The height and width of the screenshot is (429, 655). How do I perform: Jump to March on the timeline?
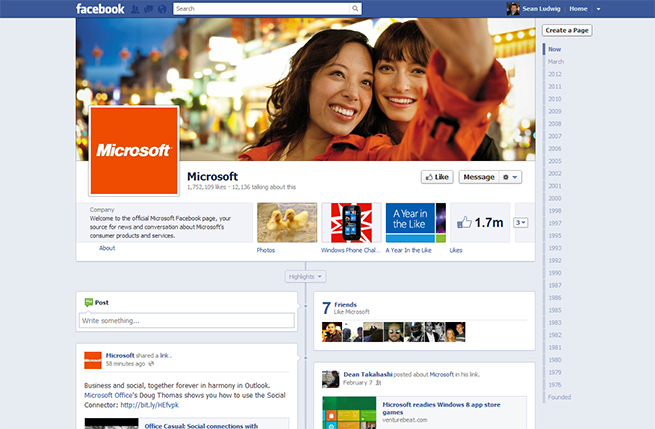pyautogui.click(x=556, y=62)
